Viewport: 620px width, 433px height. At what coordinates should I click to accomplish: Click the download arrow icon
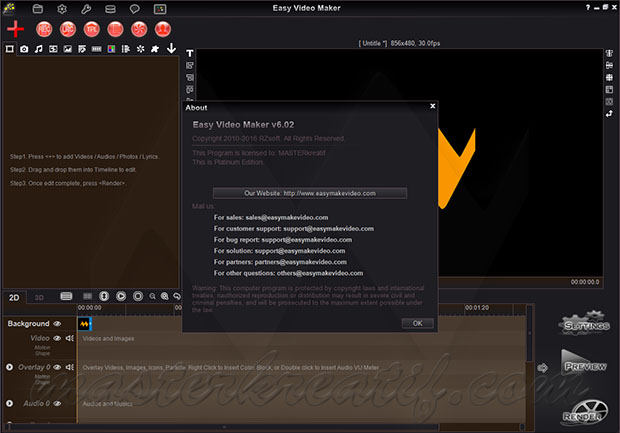tap(171, 48)
